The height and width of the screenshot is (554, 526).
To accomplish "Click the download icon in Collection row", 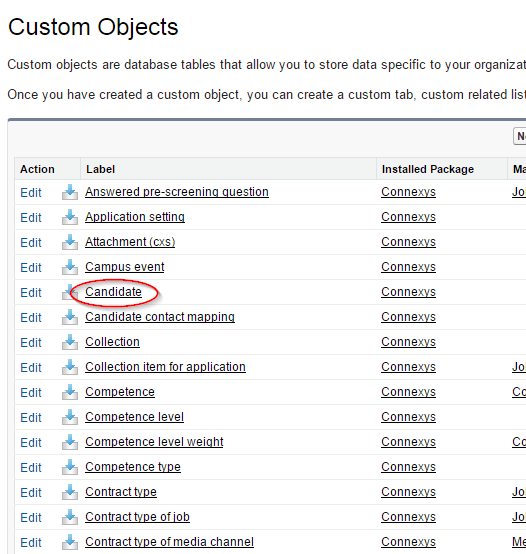I will [70, 342].
